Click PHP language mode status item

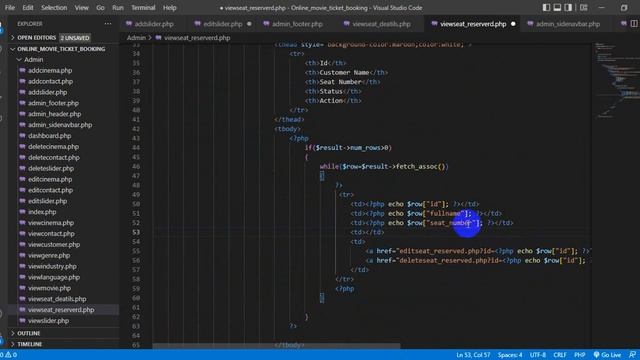coord(580,355)
